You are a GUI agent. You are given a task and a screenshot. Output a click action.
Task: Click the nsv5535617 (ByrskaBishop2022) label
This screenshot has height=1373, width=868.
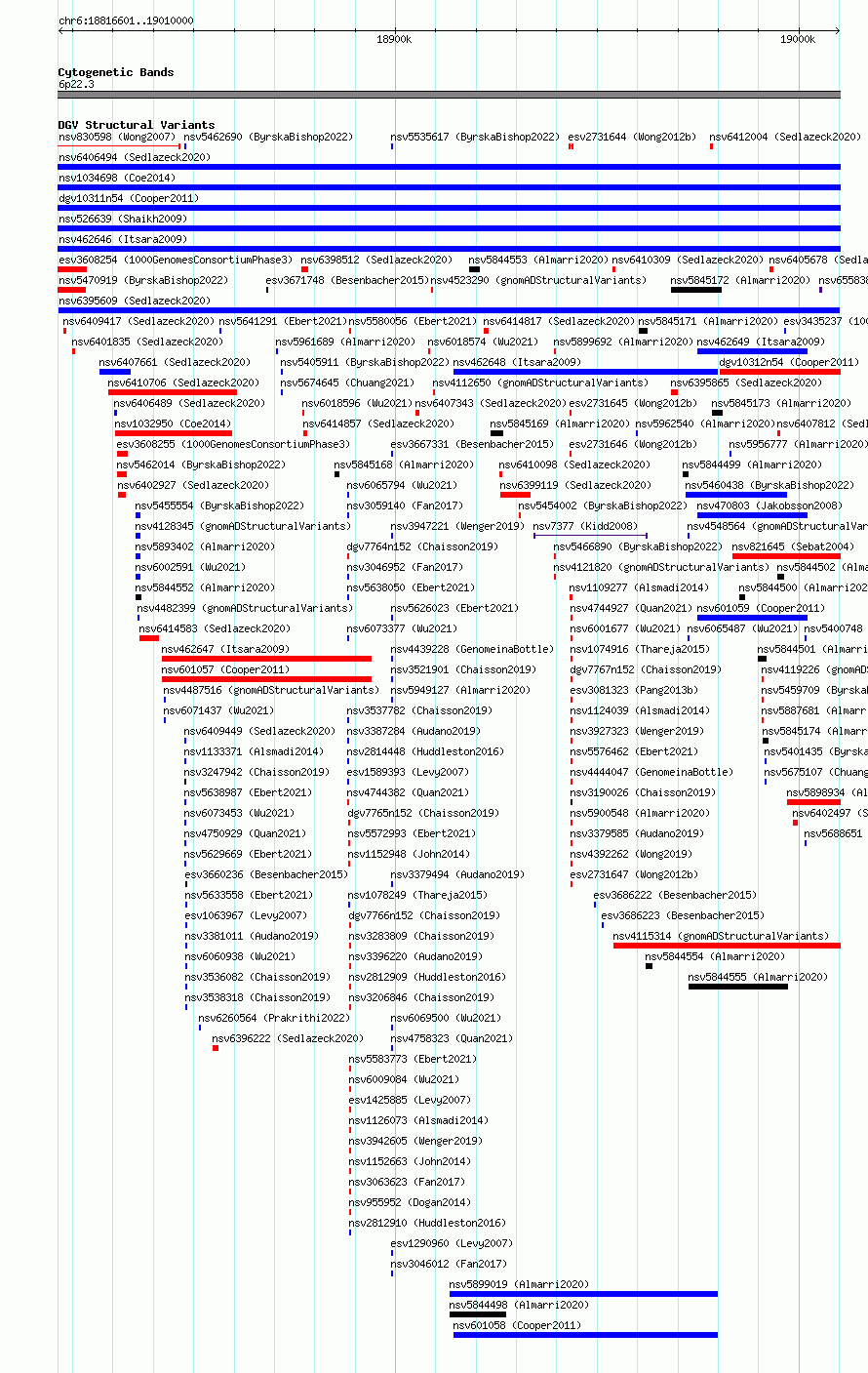pos(476,137)
